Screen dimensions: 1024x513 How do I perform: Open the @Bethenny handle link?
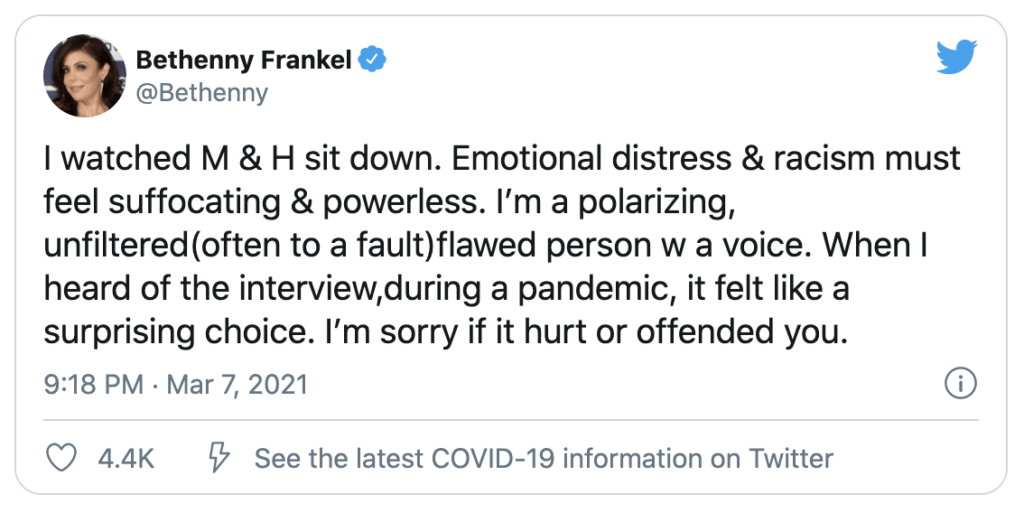click(202, 93)
